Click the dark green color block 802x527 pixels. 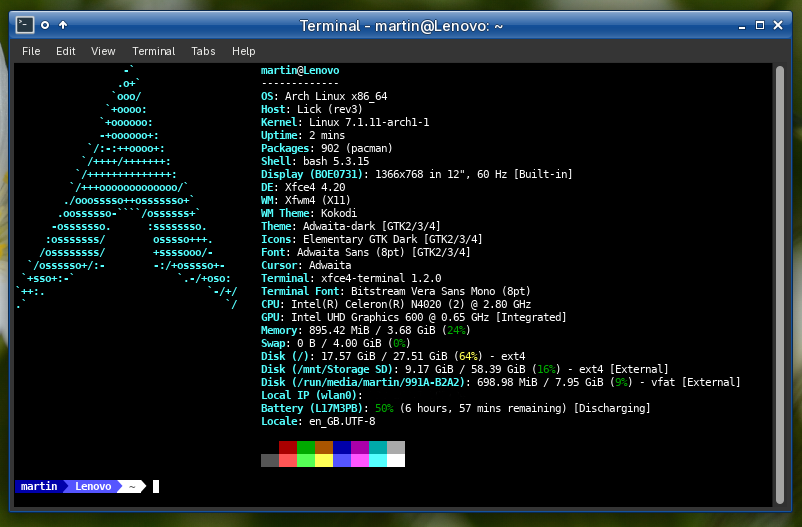pyautogui.click(x=306, y=447)
